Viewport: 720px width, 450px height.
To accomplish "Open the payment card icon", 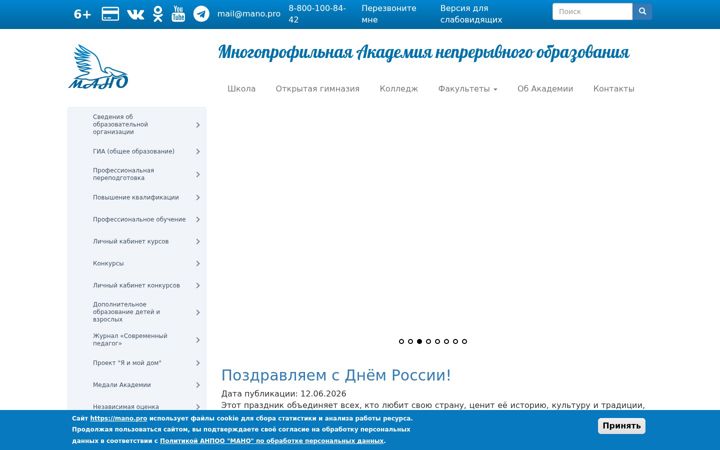I will (110, 14).
